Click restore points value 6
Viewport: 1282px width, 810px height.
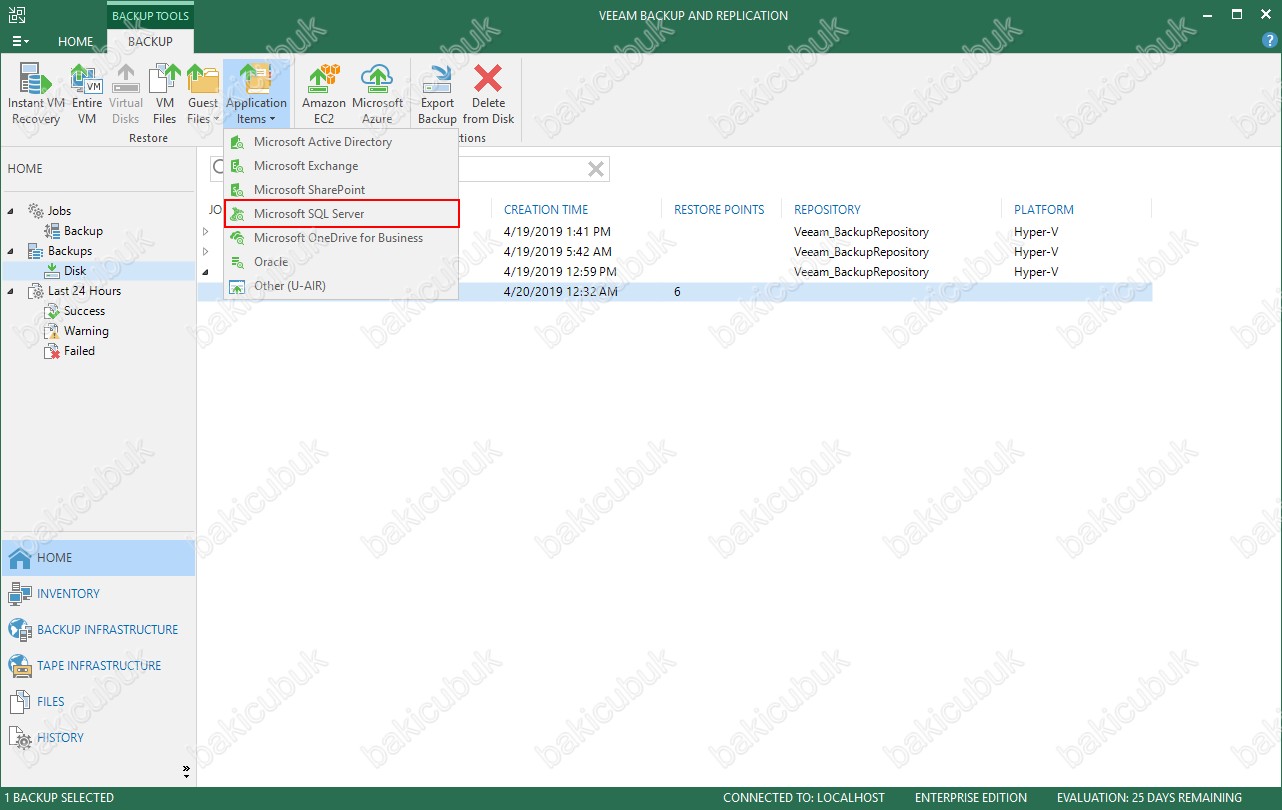click(x=677, y=292)
